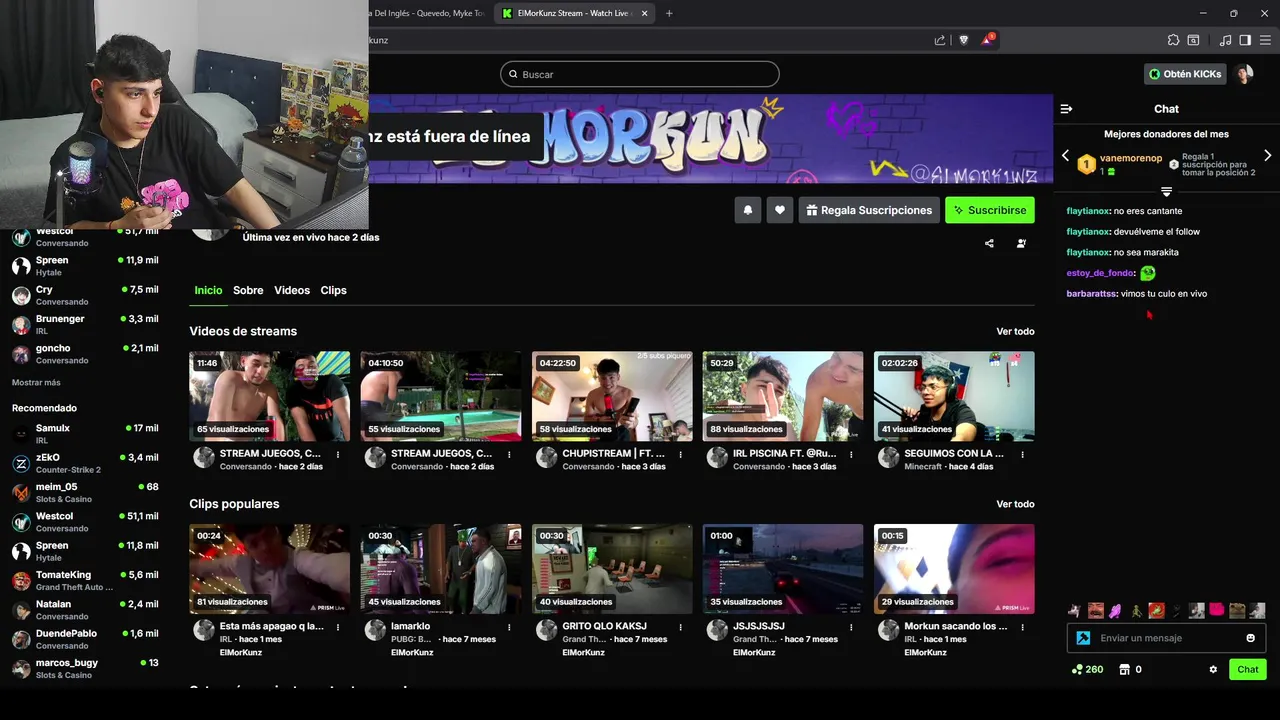Viewport: 1280px width, 720px height.
Task: Open the user profile avatar menu
Action: point(1244,74)
